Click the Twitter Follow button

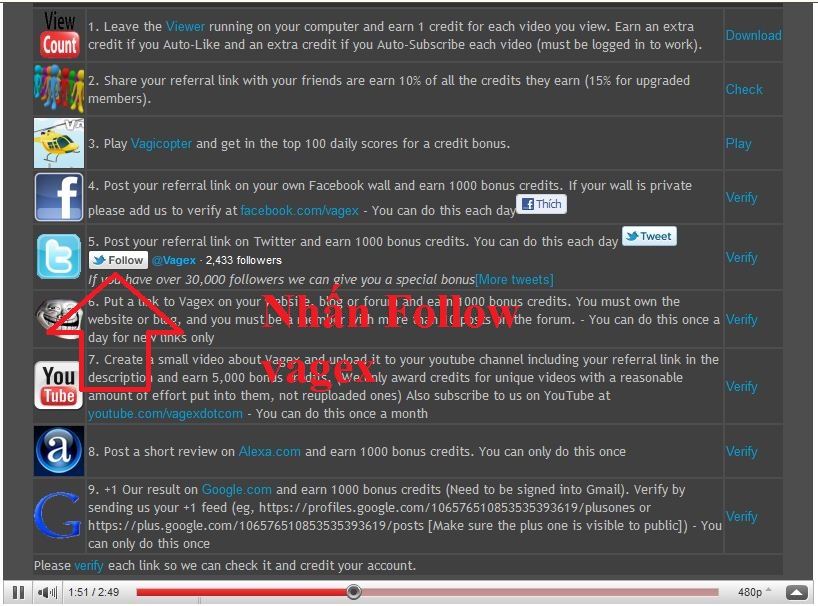(118, 260)
